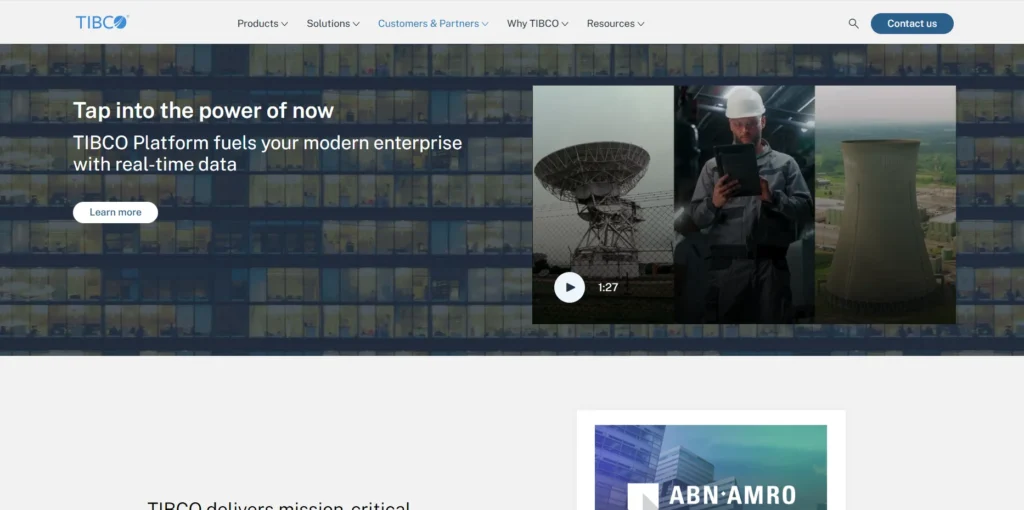Viewport: 1024px width, 510px height.
Task: Click the TIBCO logo
Action: [x=102, y=22]
